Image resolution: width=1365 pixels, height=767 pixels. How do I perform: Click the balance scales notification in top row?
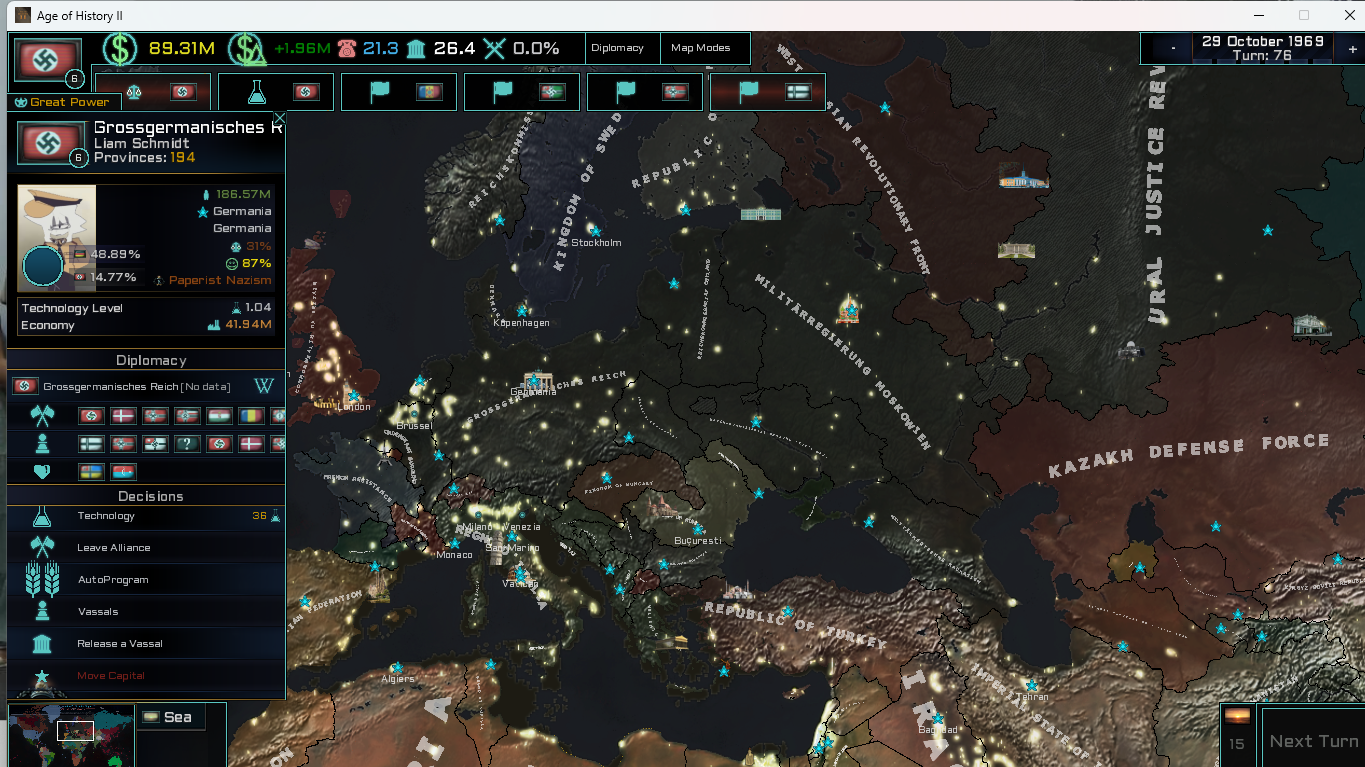[x=133, y=92]
